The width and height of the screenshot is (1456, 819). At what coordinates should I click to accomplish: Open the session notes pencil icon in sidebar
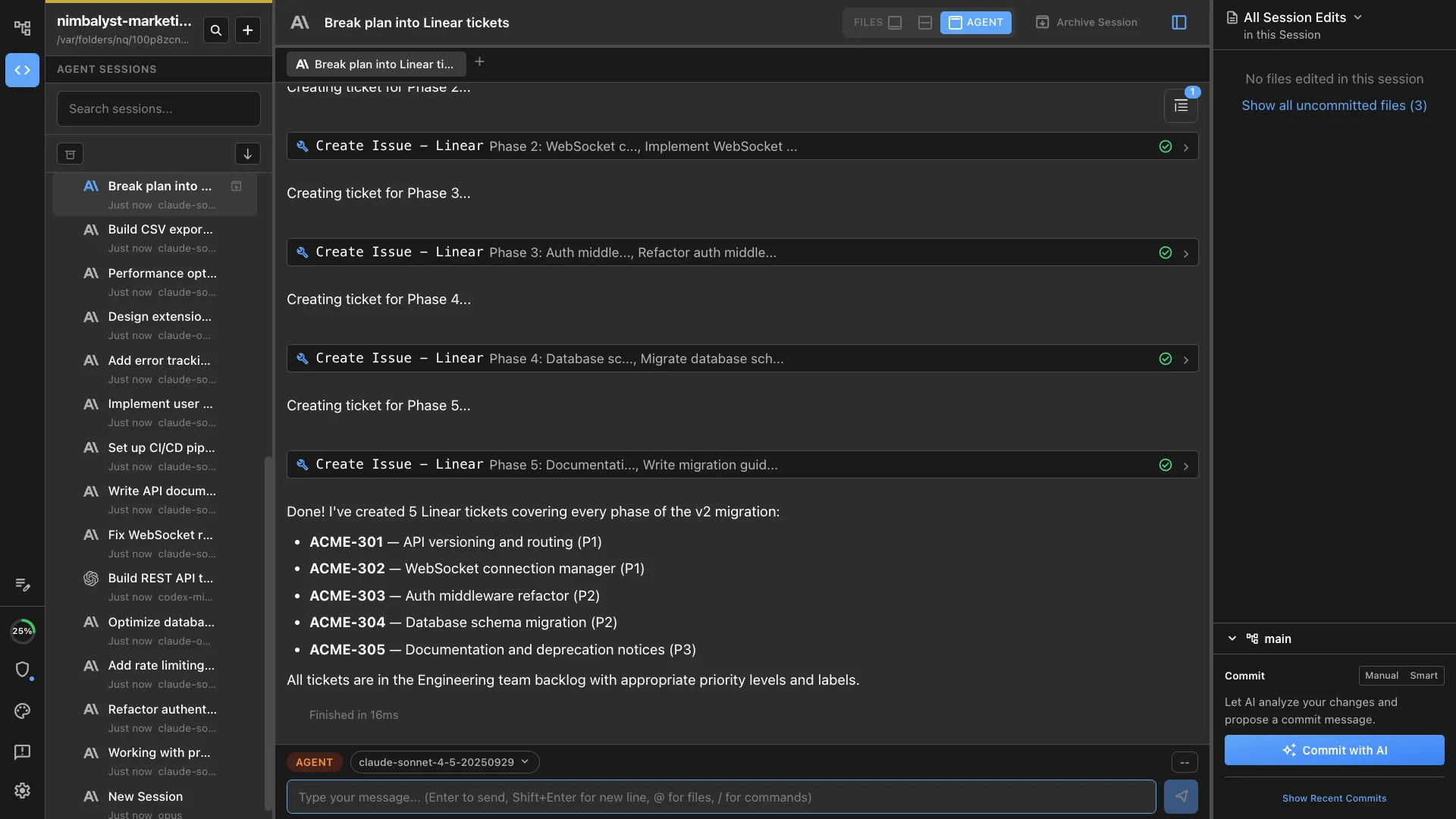23,585
